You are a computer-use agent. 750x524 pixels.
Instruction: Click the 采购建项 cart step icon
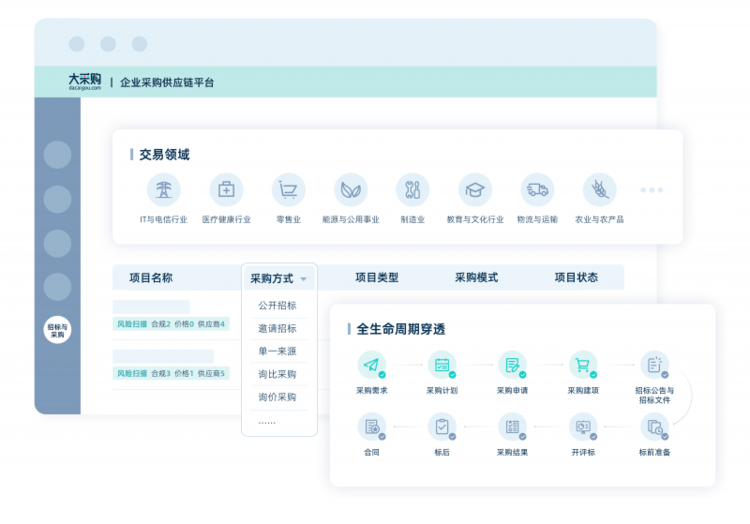pyautogui.click(x=582, y=365)
